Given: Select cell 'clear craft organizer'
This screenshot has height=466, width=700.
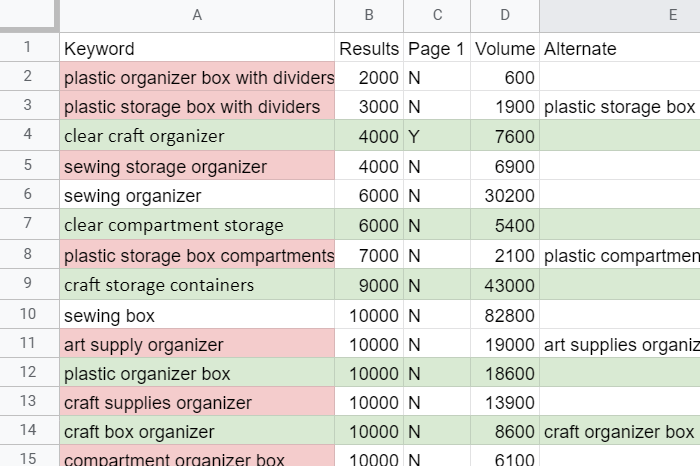Looking at the screenshot, I should pyautogui.click(x=197, y=135).
